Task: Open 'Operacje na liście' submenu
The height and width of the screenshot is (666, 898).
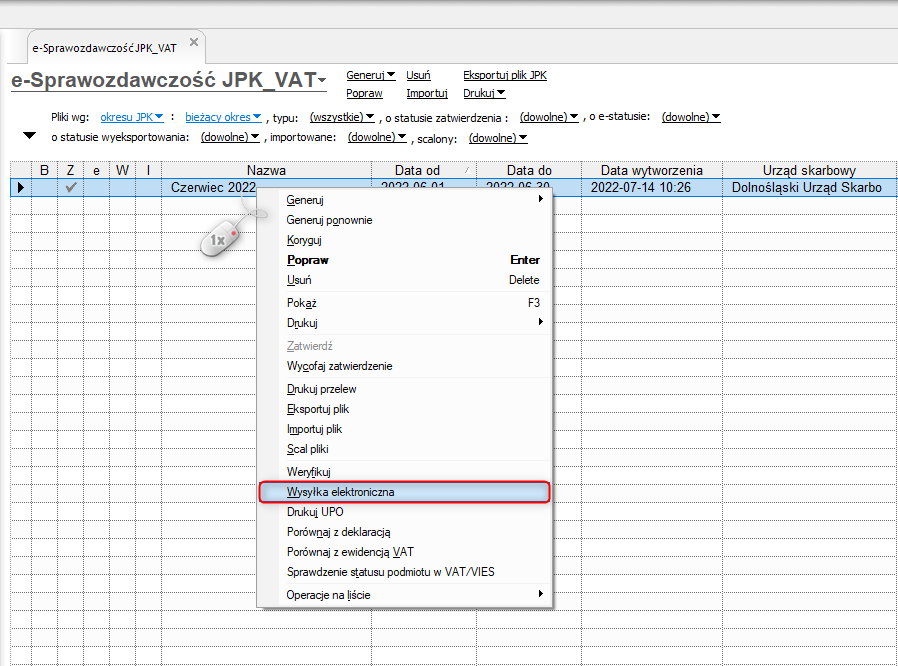Action: pos(404,595)
